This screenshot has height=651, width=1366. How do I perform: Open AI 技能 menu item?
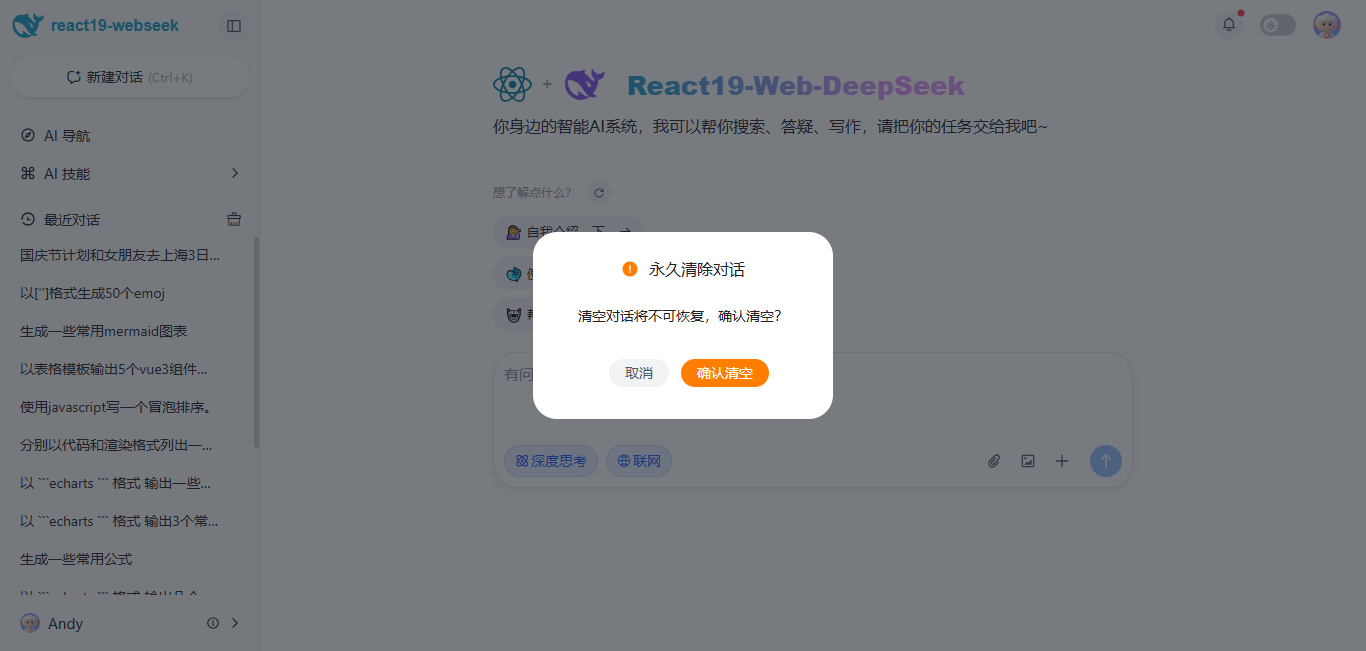[130, 174]
